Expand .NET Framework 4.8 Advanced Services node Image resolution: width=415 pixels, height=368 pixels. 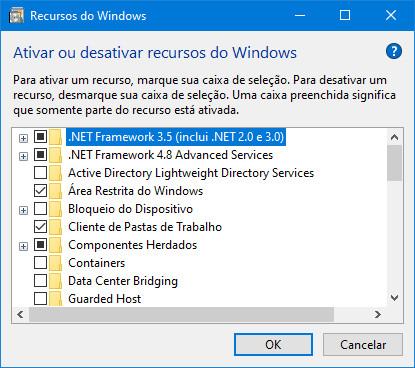[23, 156]
